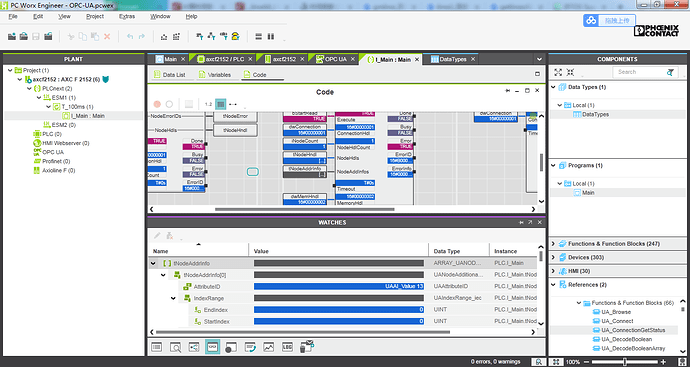Click the breakpoints icon in bottom bar
The image size is (690, 367).
pyautogui.click(x=231, y=347)
